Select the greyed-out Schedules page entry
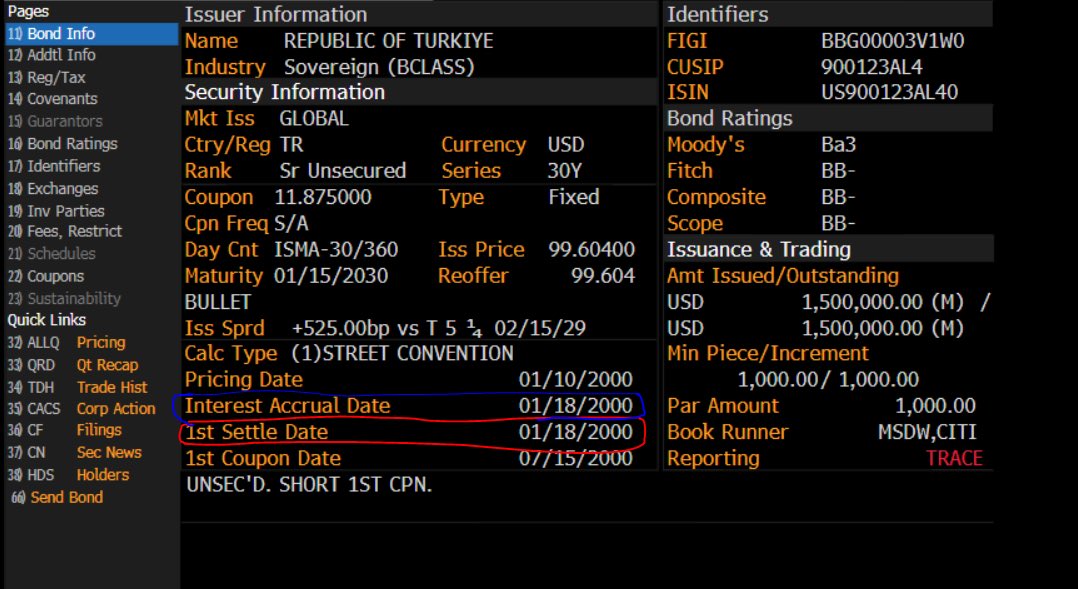 coord(52,254)
